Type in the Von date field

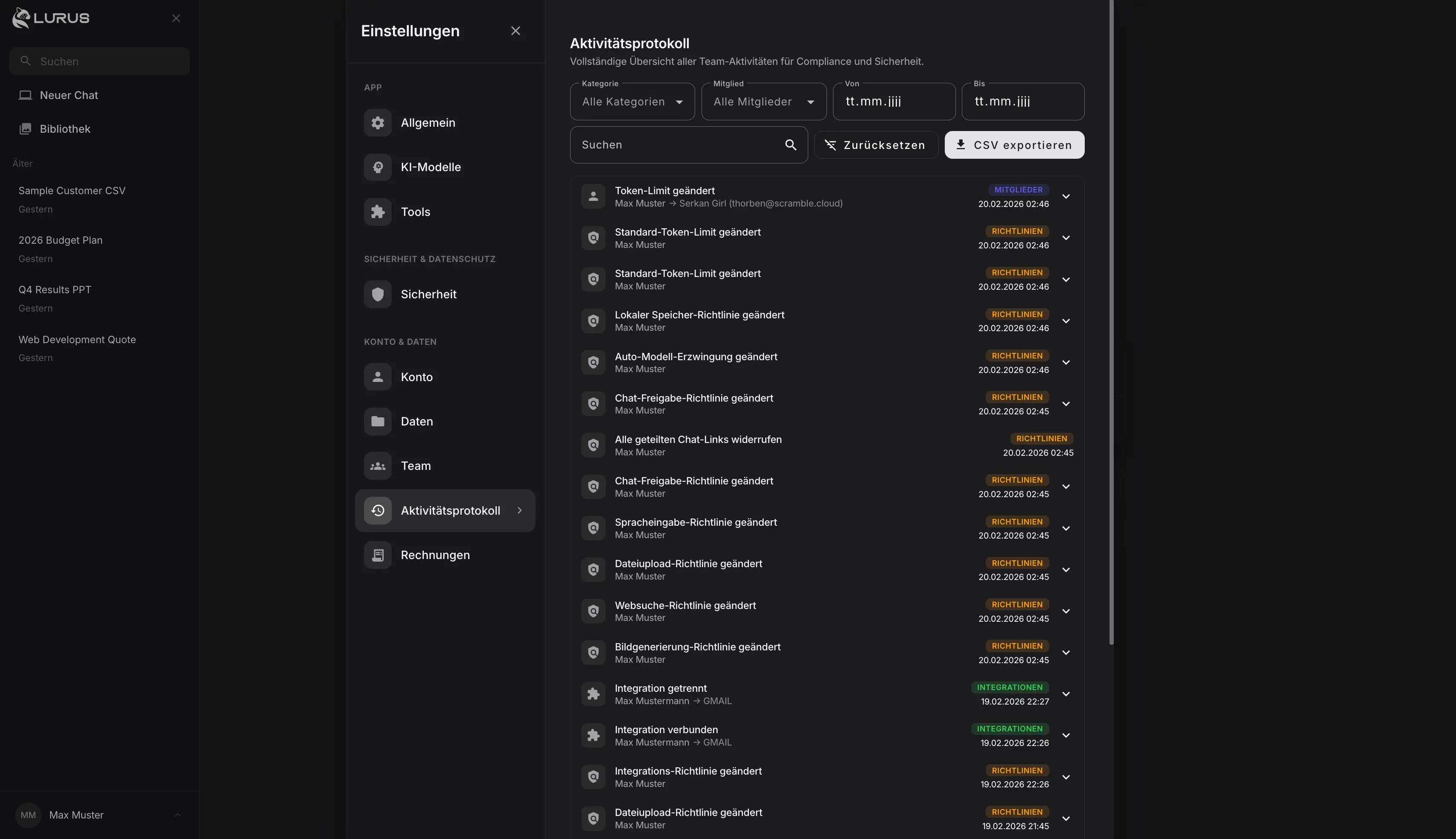pyautogui.click(x=894, y=102)
